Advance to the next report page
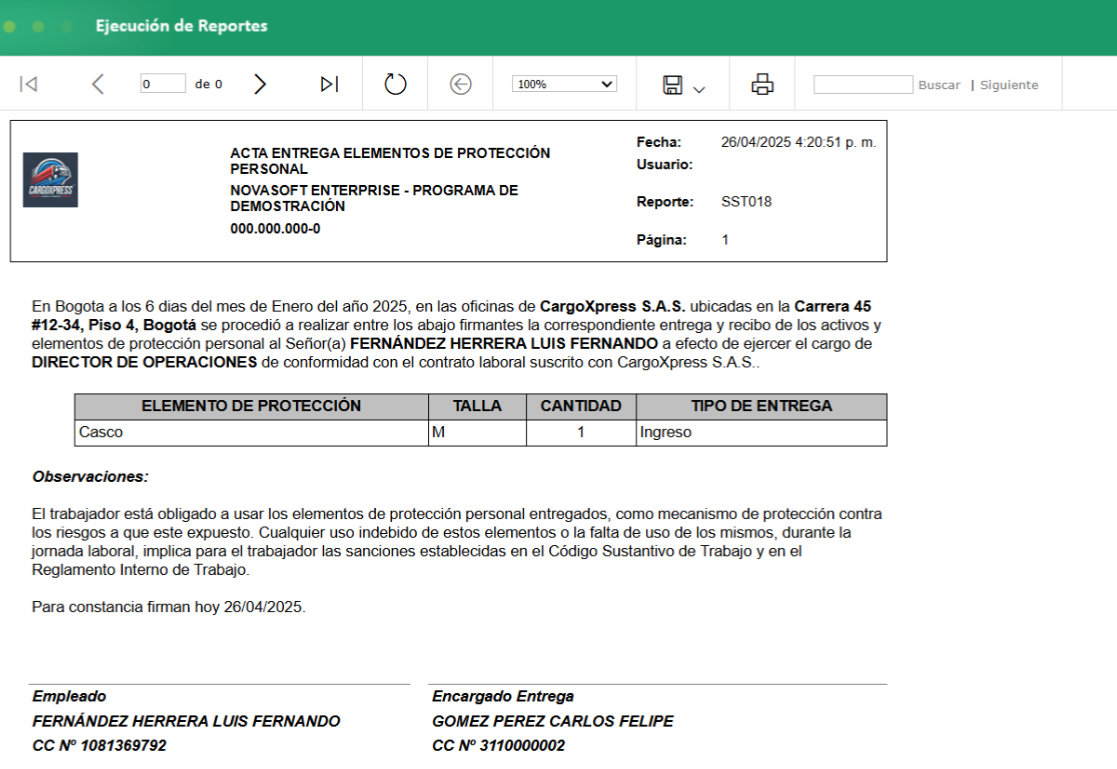1117x769 pixels. [260, 84]
